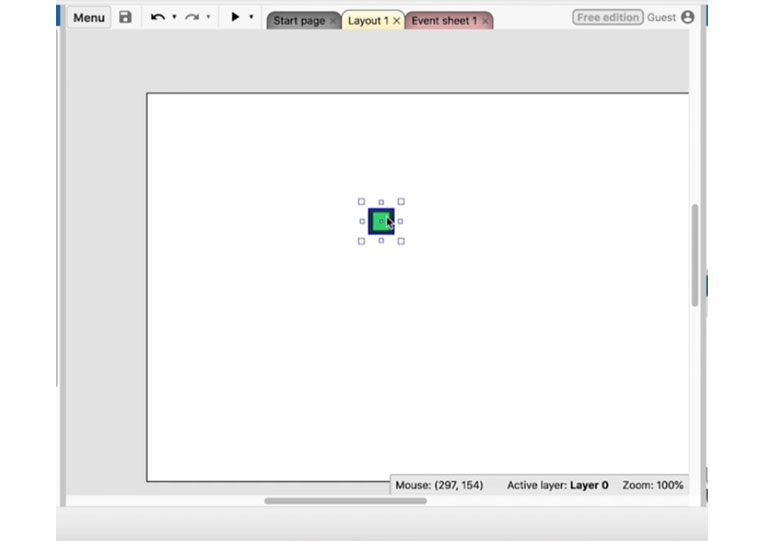Click the bottom-middle resize handle of the sprite
Screen dimensions: 763x541
pos(381,240)
